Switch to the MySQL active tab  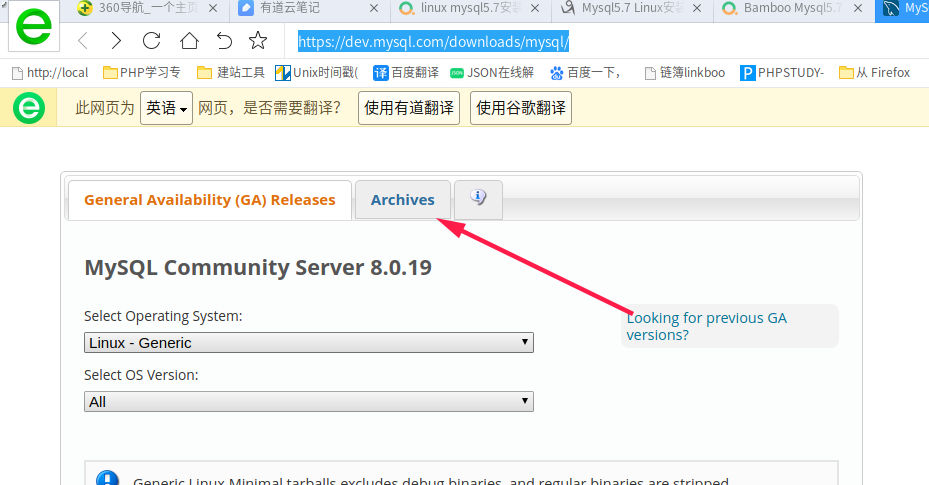pos(902,8)
